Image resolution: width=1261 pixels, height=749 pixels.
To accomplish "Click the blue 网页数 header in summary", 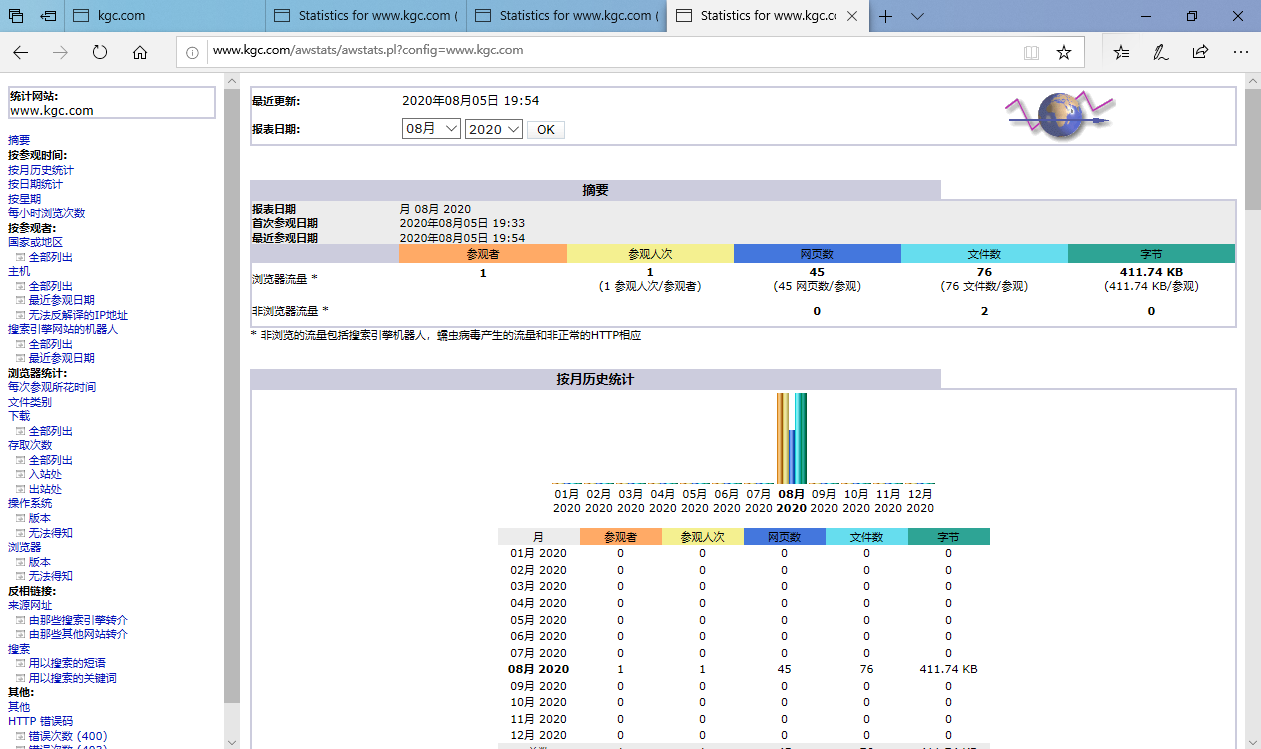I will 817,254.
